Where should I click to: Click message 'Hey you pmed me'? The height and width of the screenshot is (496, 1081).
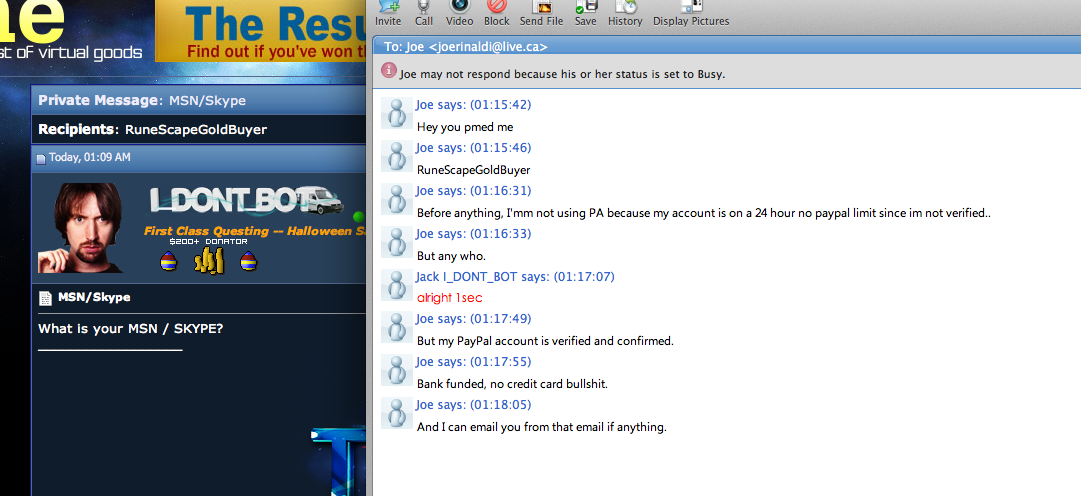click(465, 127)
